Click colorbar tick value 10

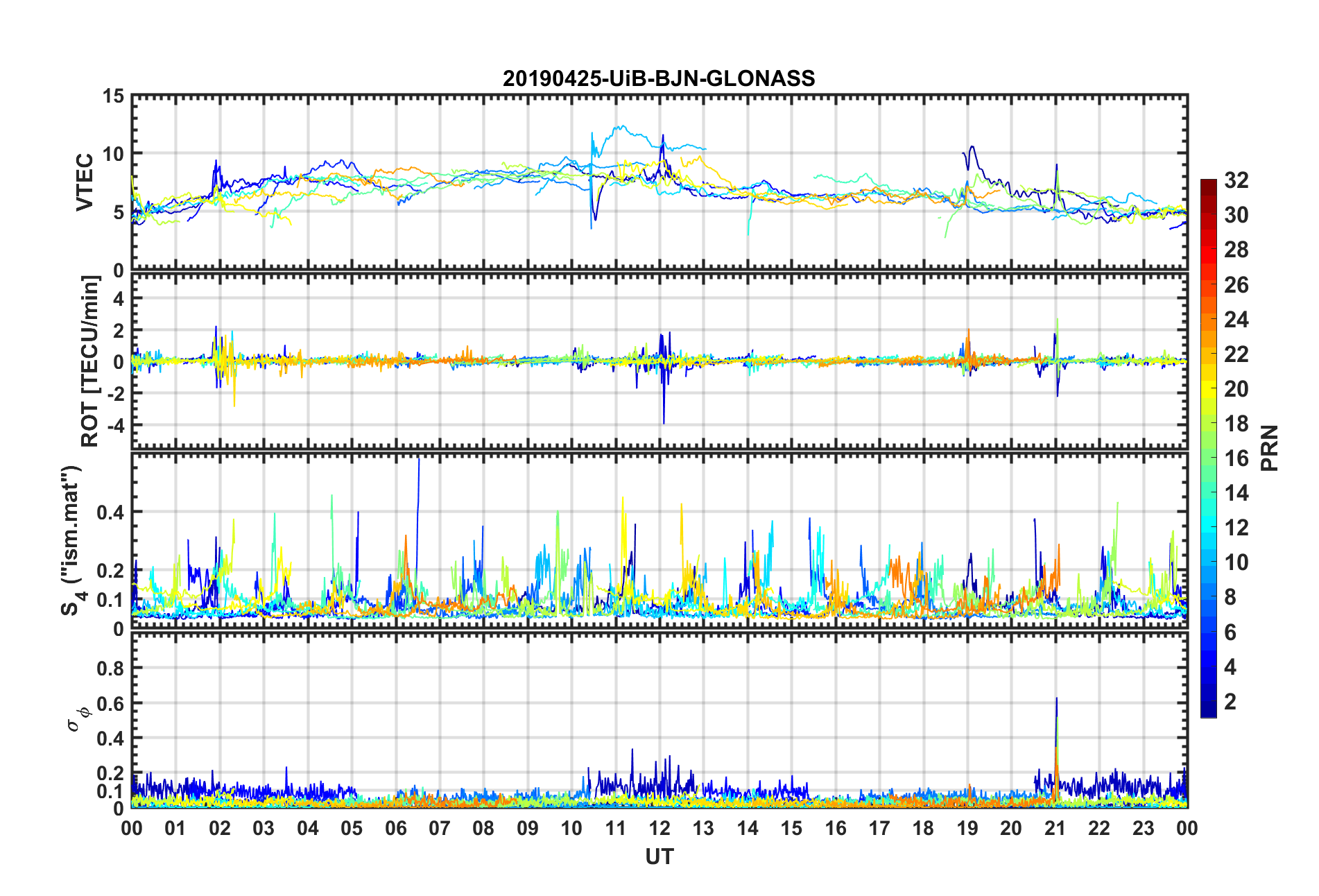click(x=1236, y=562)
